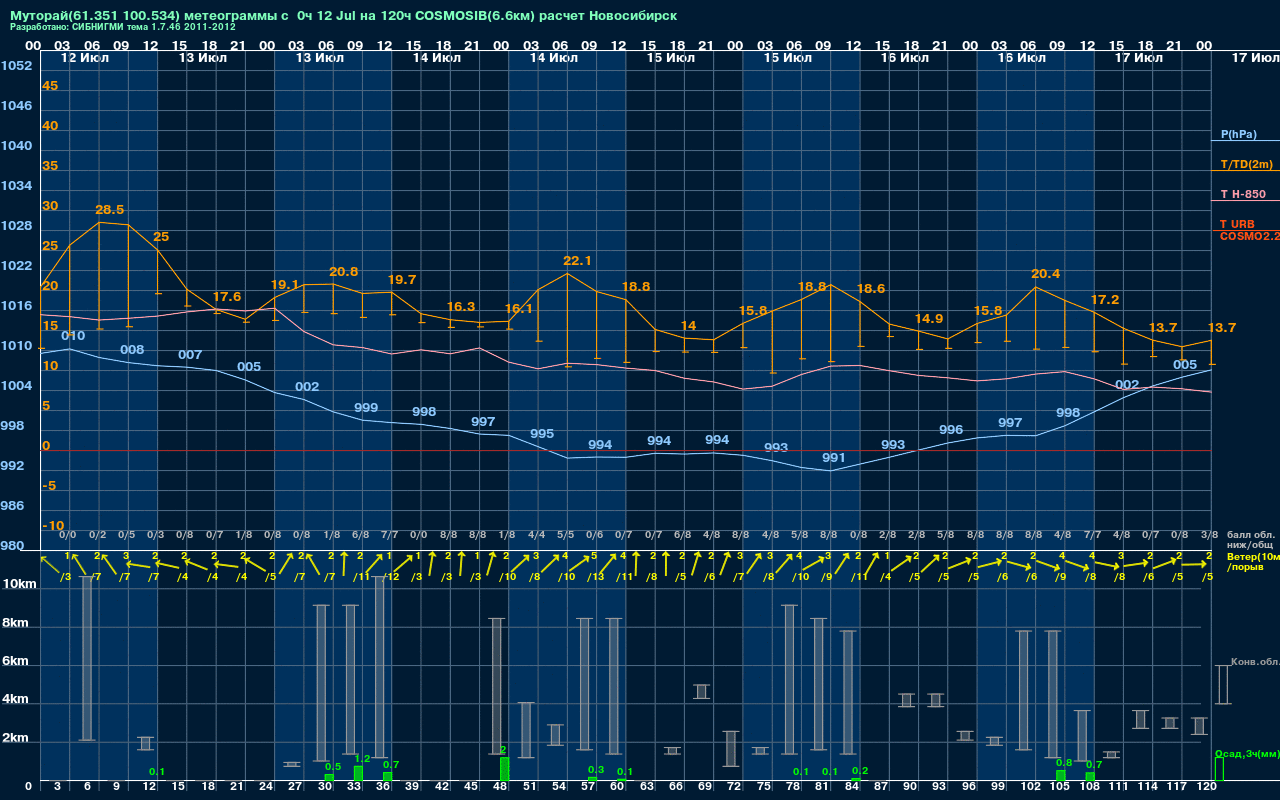The height and width of the screenshot is (800, 1280).
Task: Click the /13 wind gust value
Action: pos(597,576)
